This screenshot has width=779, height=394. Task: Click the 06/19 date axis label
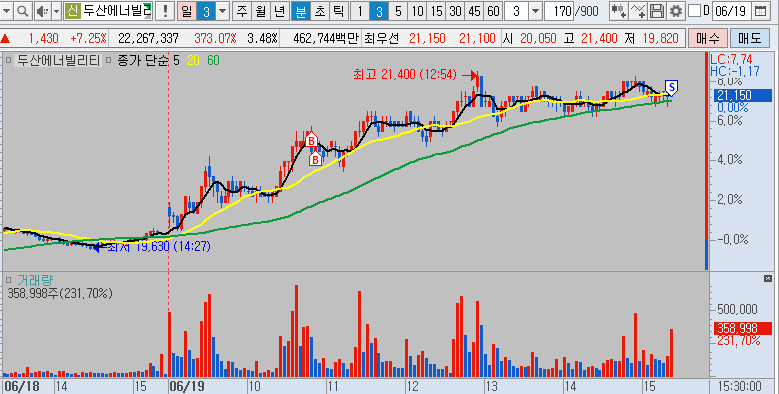[186, 386]
